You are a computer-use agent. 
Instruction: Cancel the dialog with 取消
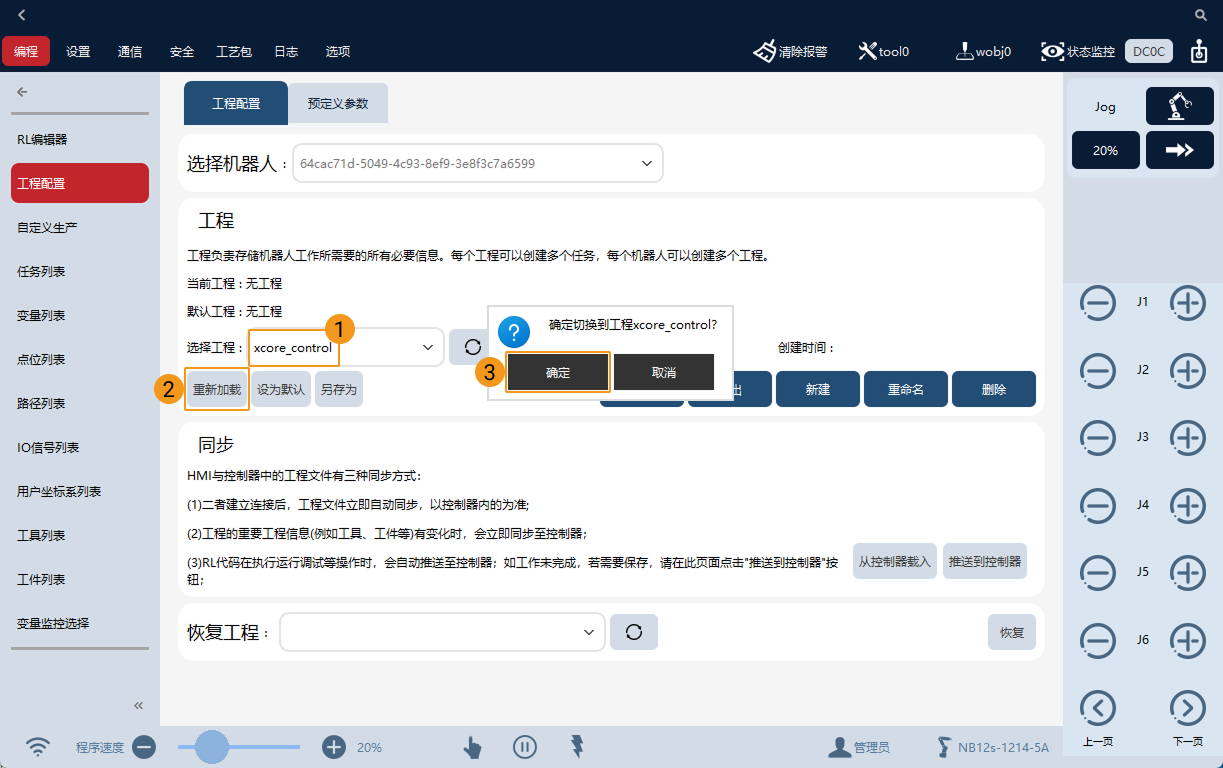pos(664,372)
